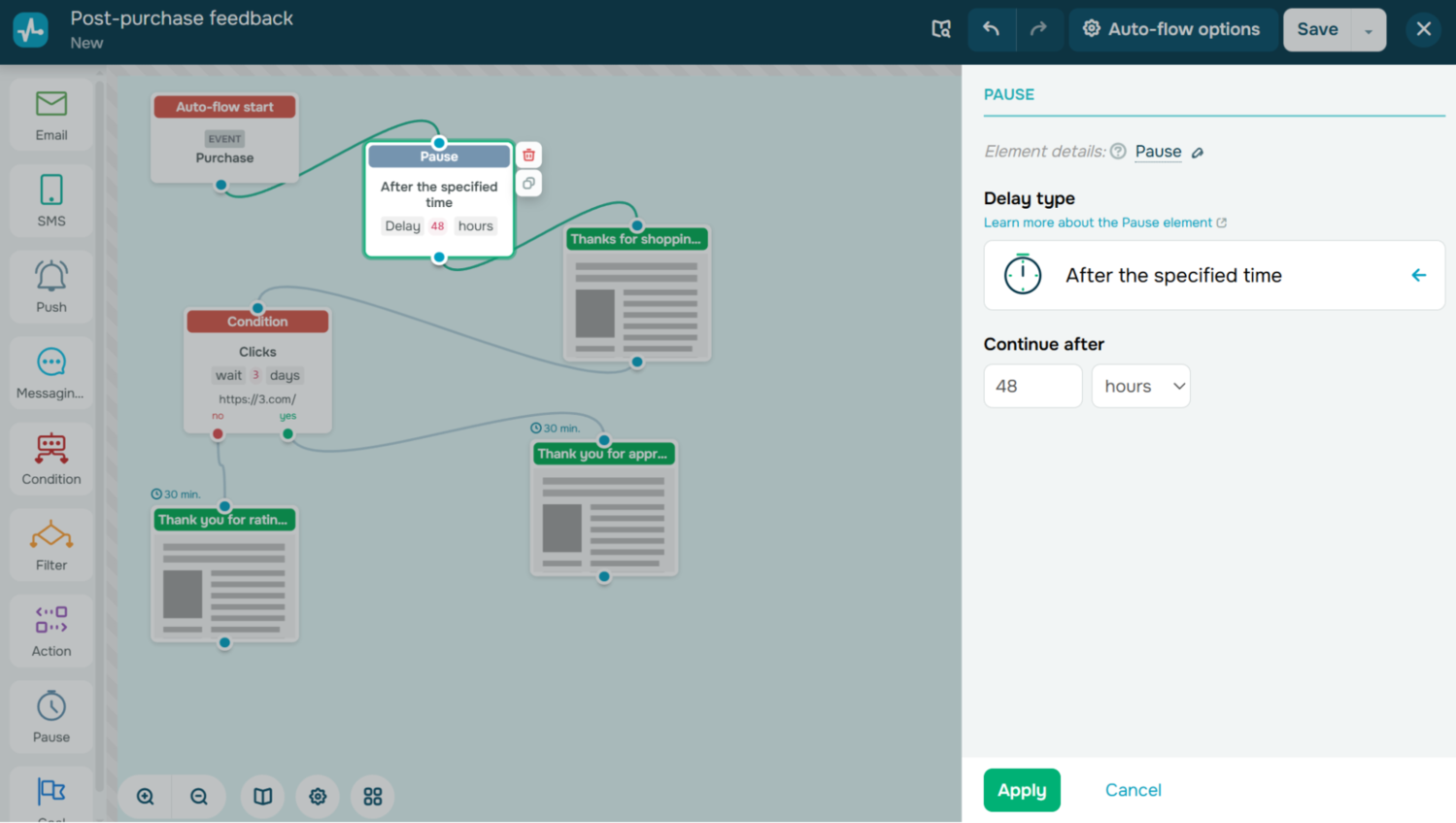Image resolution: width=1456 pixels, height=823 pixels.
Task: Select the Push notification element
Action: [x=51, y=287]
